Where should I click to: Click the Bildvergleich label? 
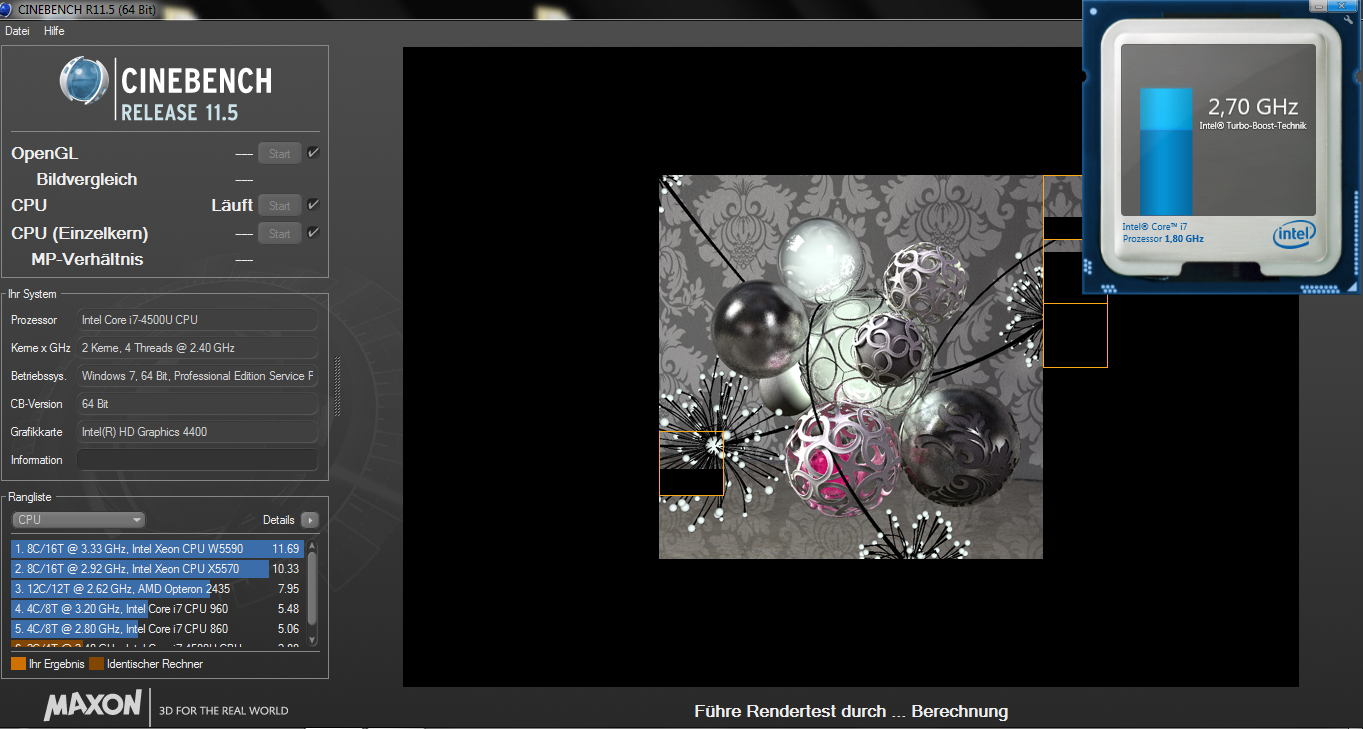click(x=87, y=179)
